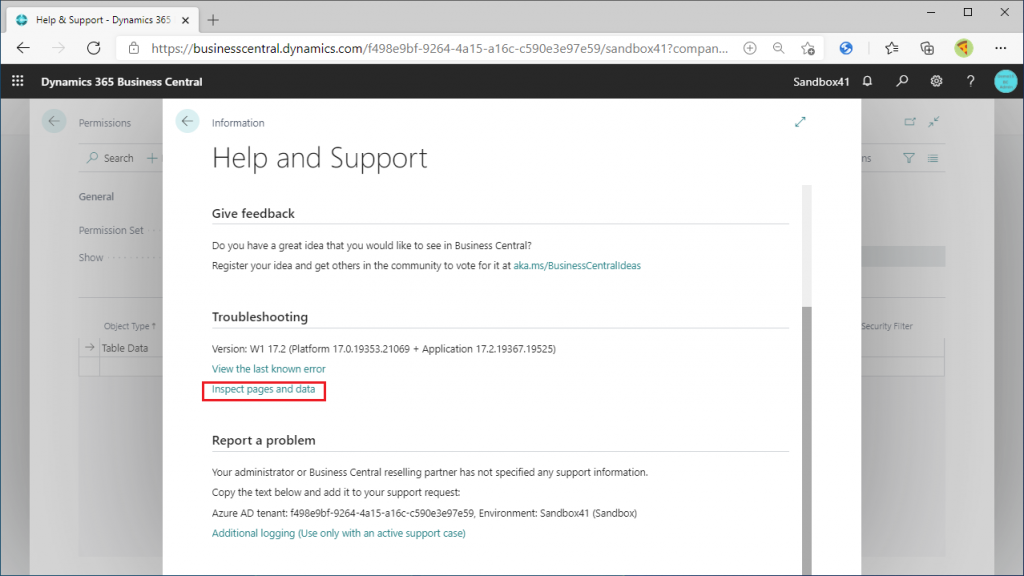Open aka.ms/BusinessCentralIdeas link
Screen dimensions: 1024x576
click(577, 265)
